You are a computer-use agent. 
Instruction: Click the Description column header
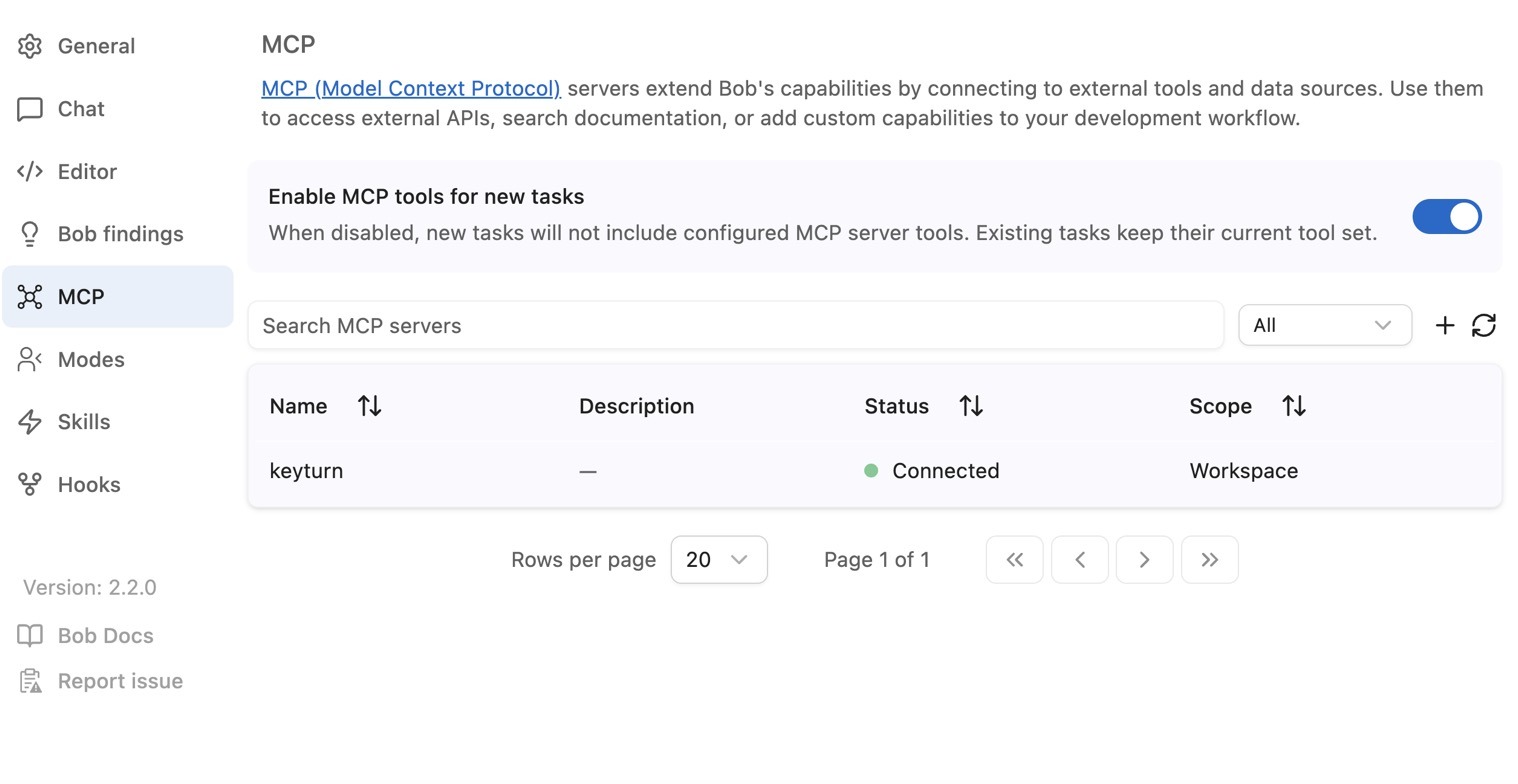coord(636,406)
